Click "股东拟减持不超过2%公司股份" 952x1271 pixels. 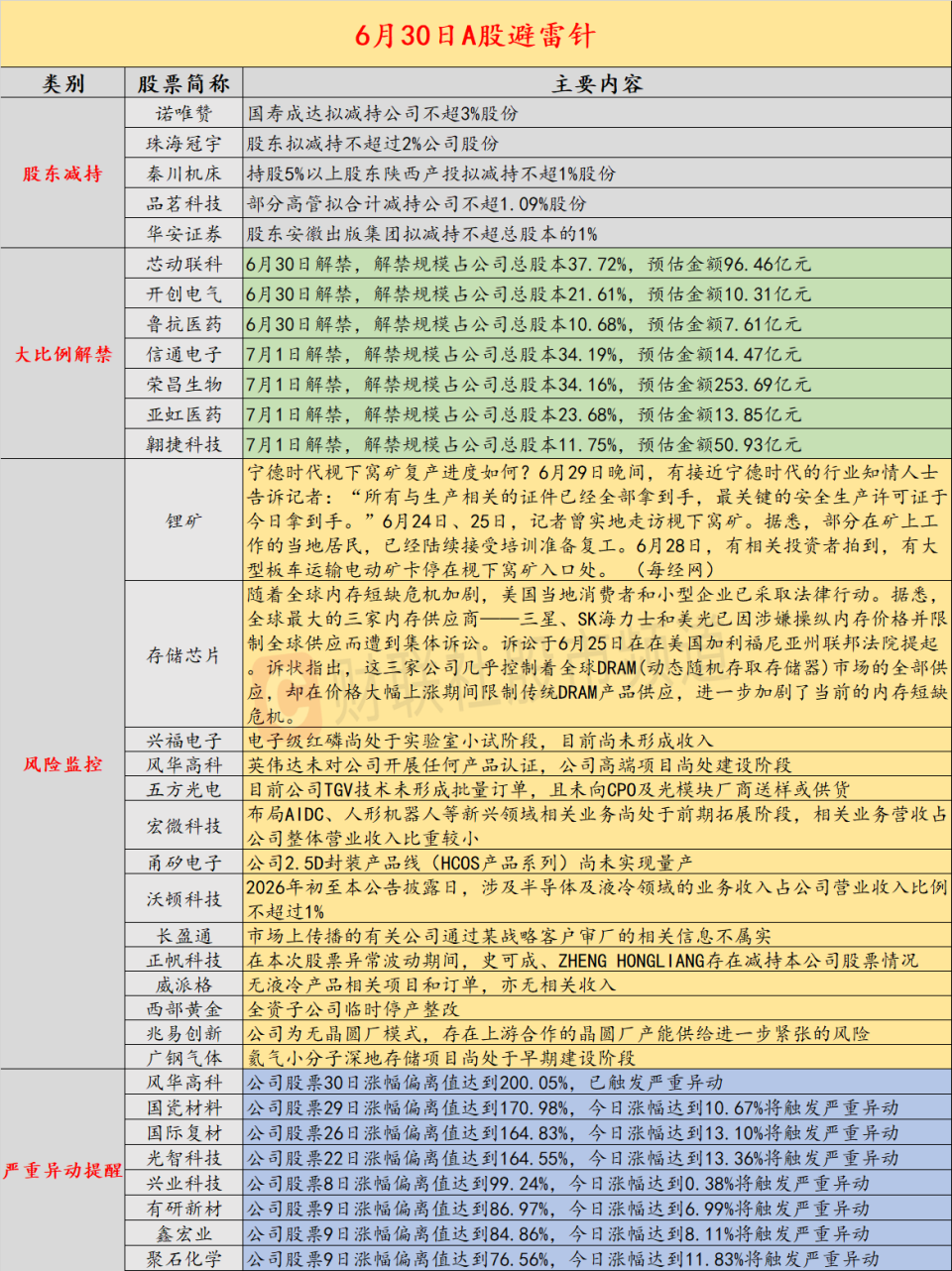pos(372,144)
